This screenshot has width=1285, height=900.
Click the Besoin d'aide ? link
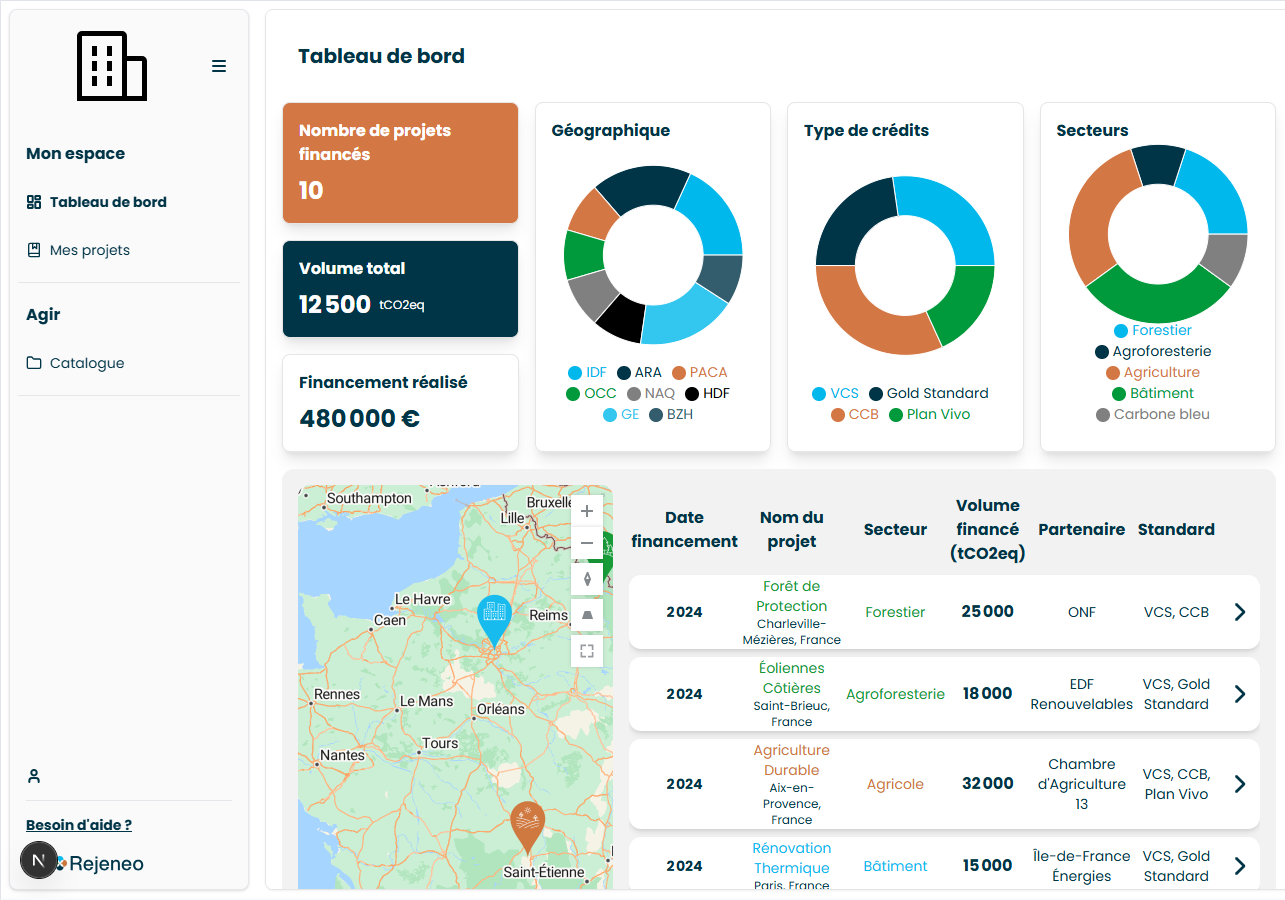click(79, 825)
